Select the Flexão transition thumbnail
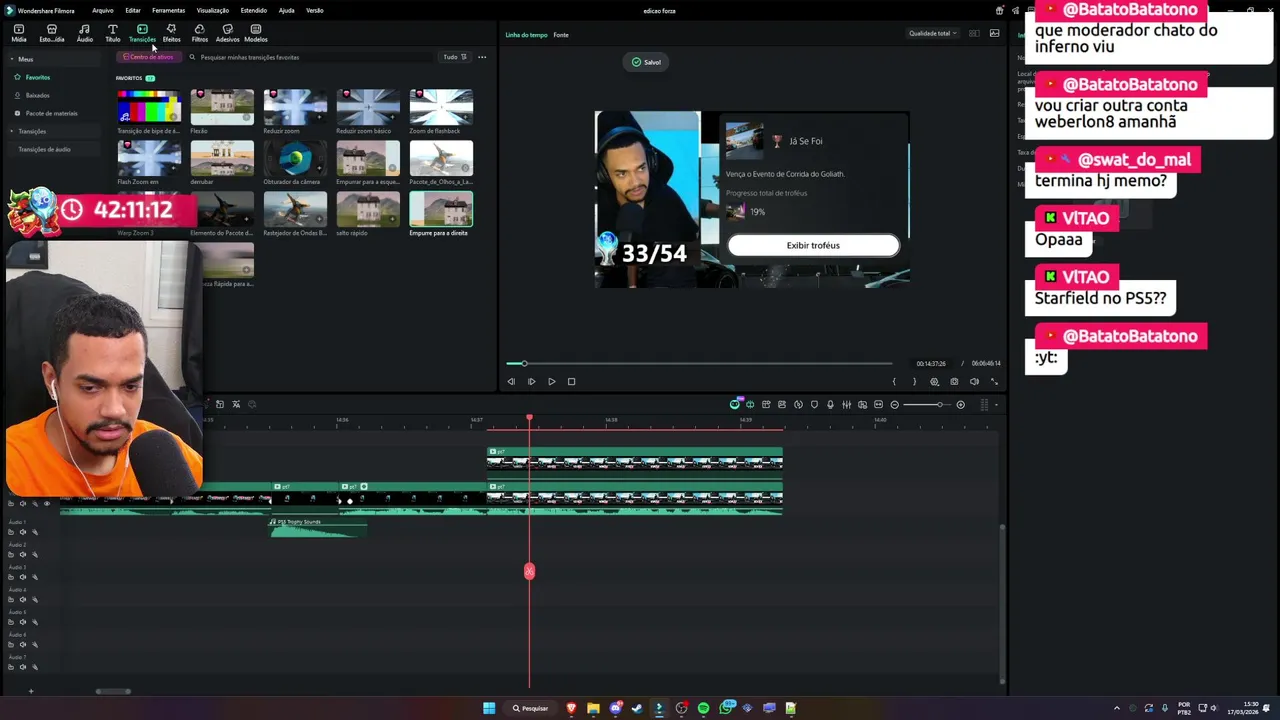 [222, 108]
